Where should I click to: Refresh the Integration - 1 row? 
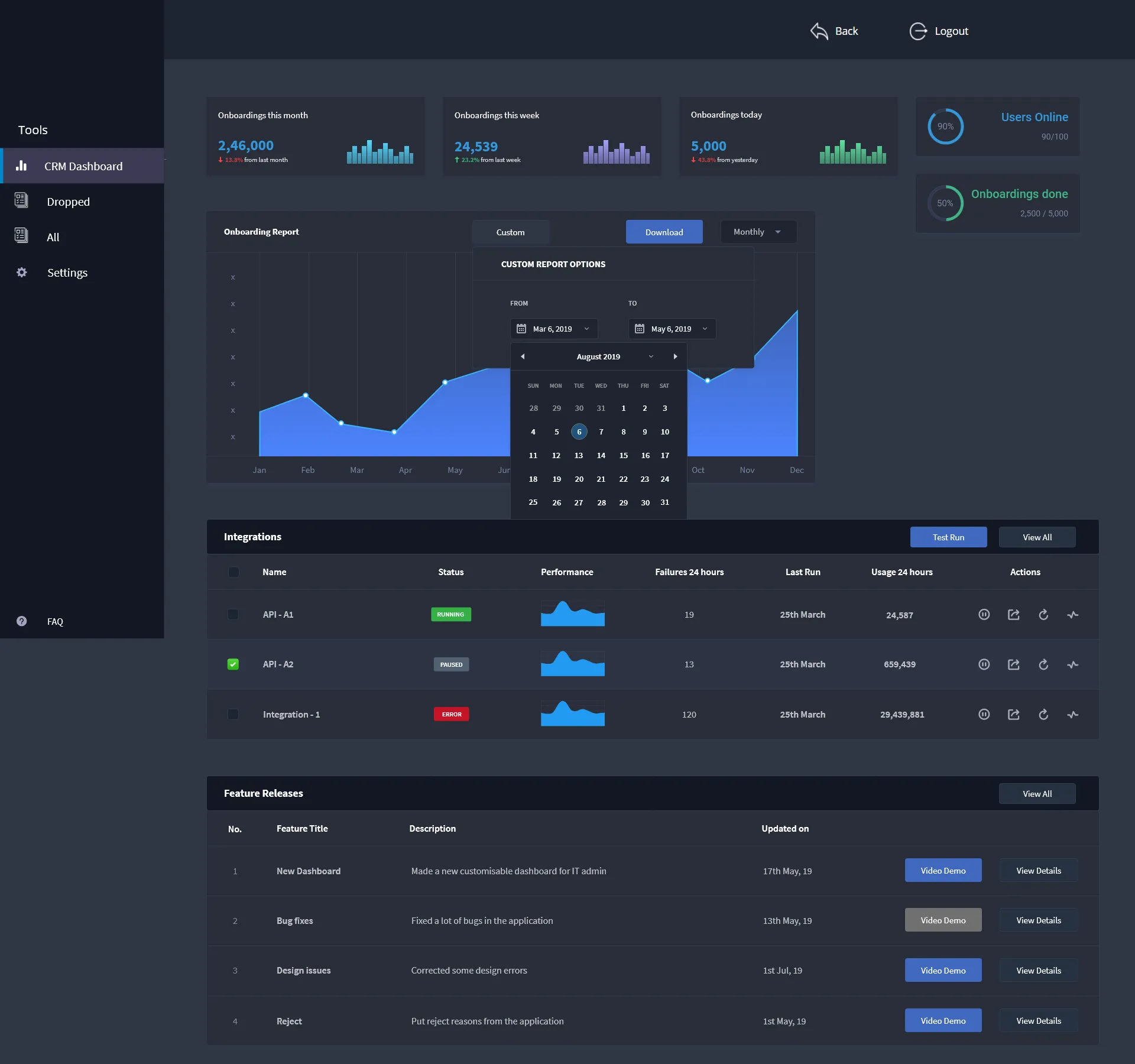click(x=1043, y=715)
